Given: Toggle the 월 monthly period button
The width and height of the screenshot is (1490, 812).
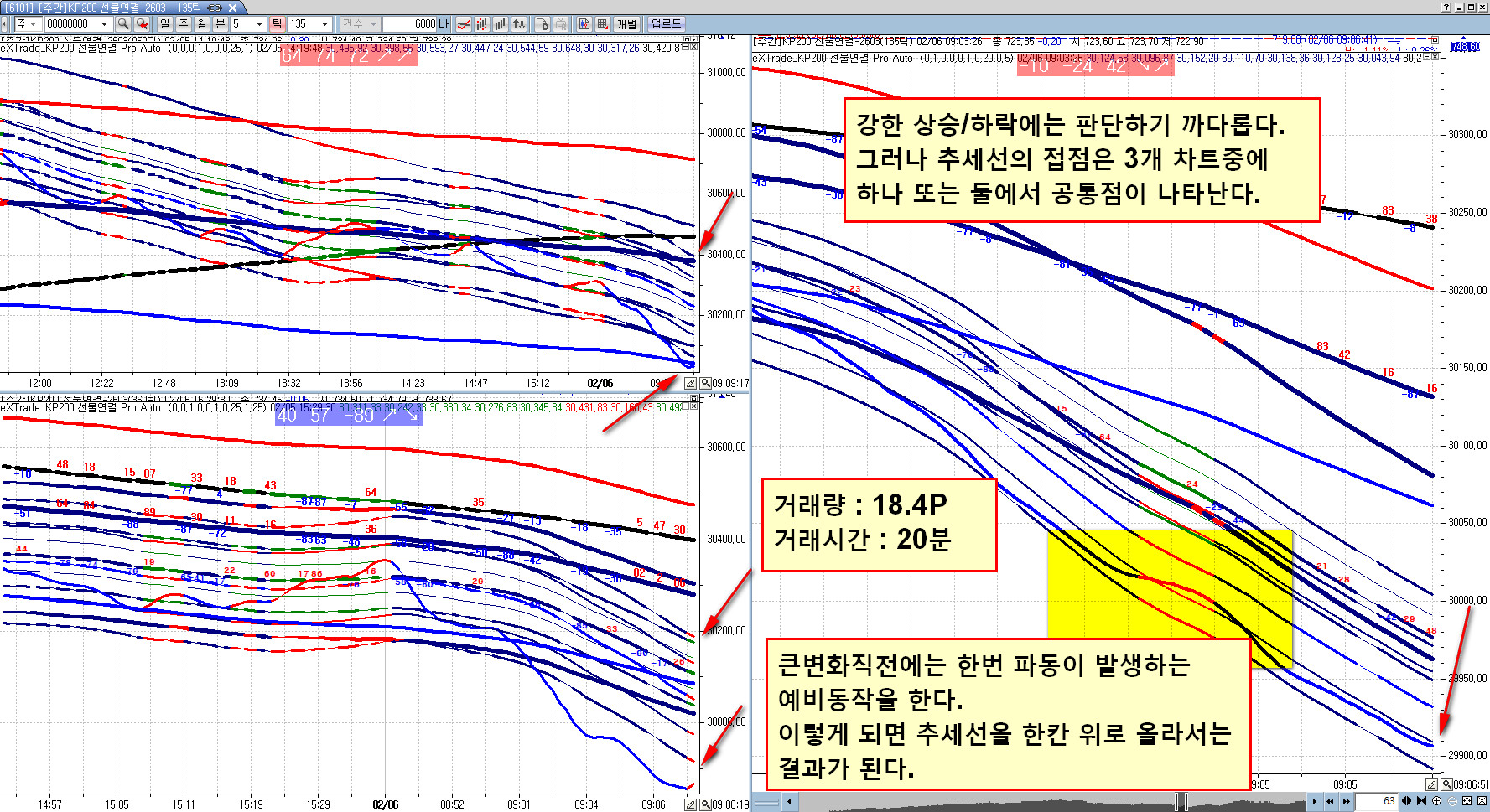Looking at the screenshot, I should [201, 24].
